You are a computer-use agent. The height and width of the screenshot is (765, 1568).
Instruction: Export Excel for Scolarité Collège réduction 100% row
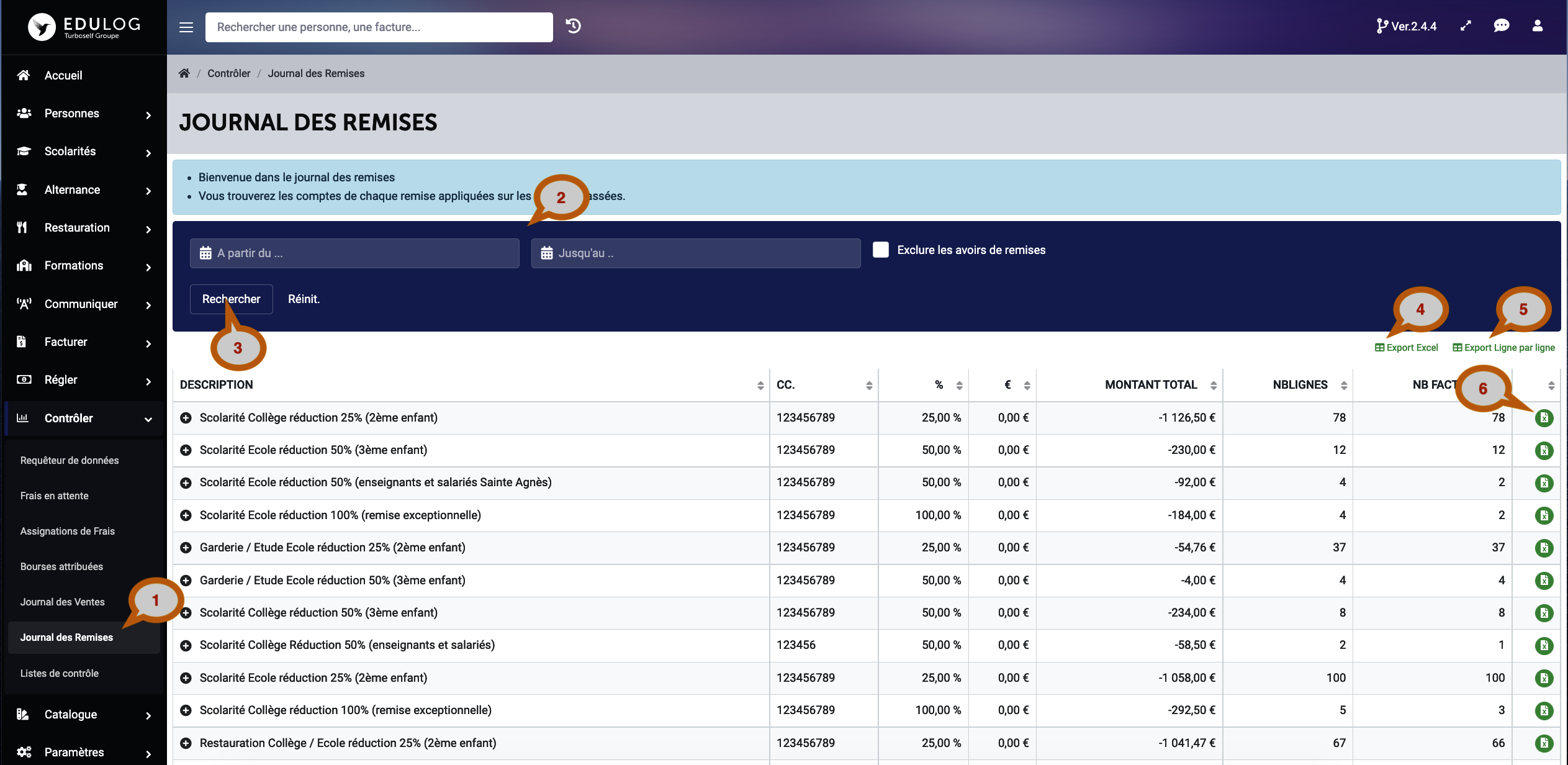(1544, 710)
